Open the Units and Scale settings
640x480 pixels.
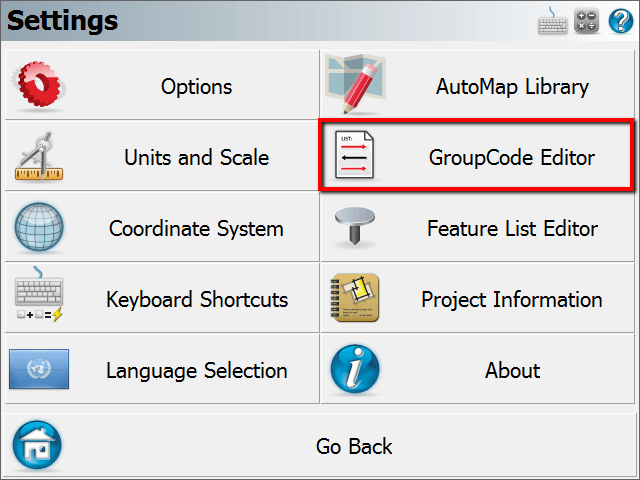pos(162,156)
